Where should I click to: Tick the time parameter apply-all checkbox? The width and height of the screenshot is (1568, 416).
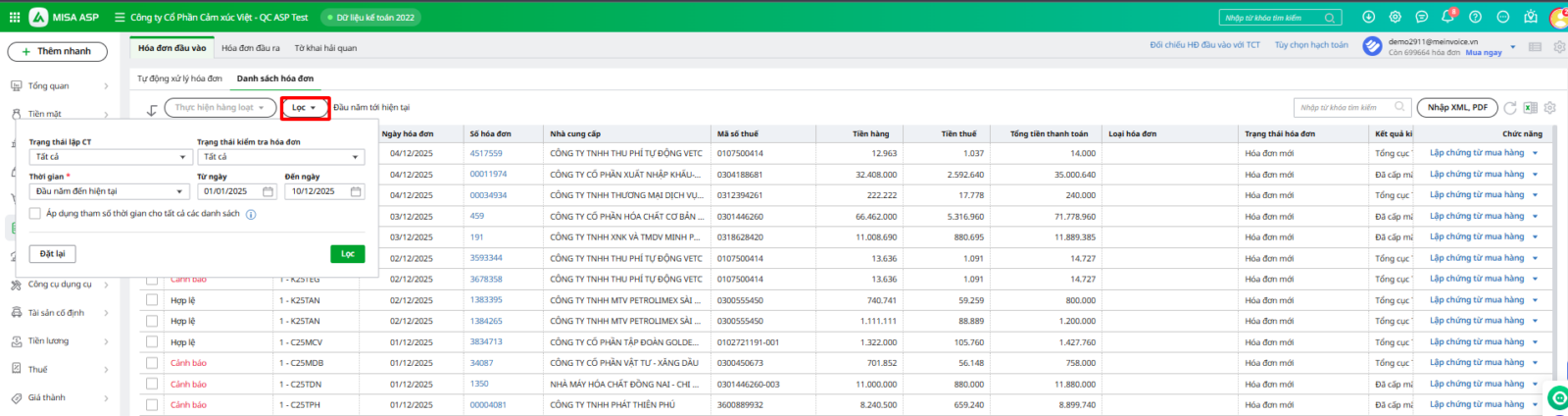[35, 213]
